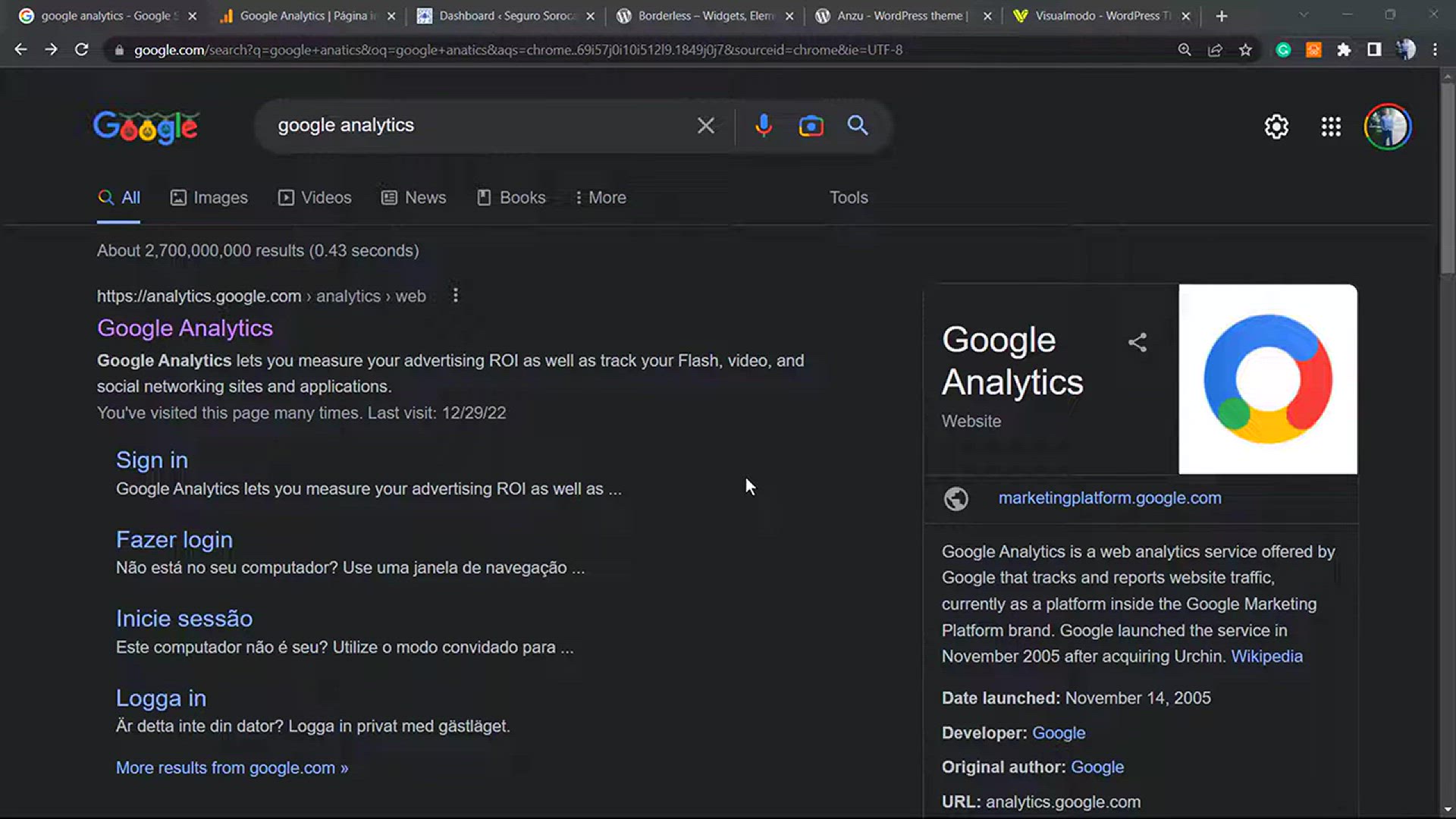Open the Fazer login sitelink
This screenshot has height=819, width=1456.
tap(174, 540)
